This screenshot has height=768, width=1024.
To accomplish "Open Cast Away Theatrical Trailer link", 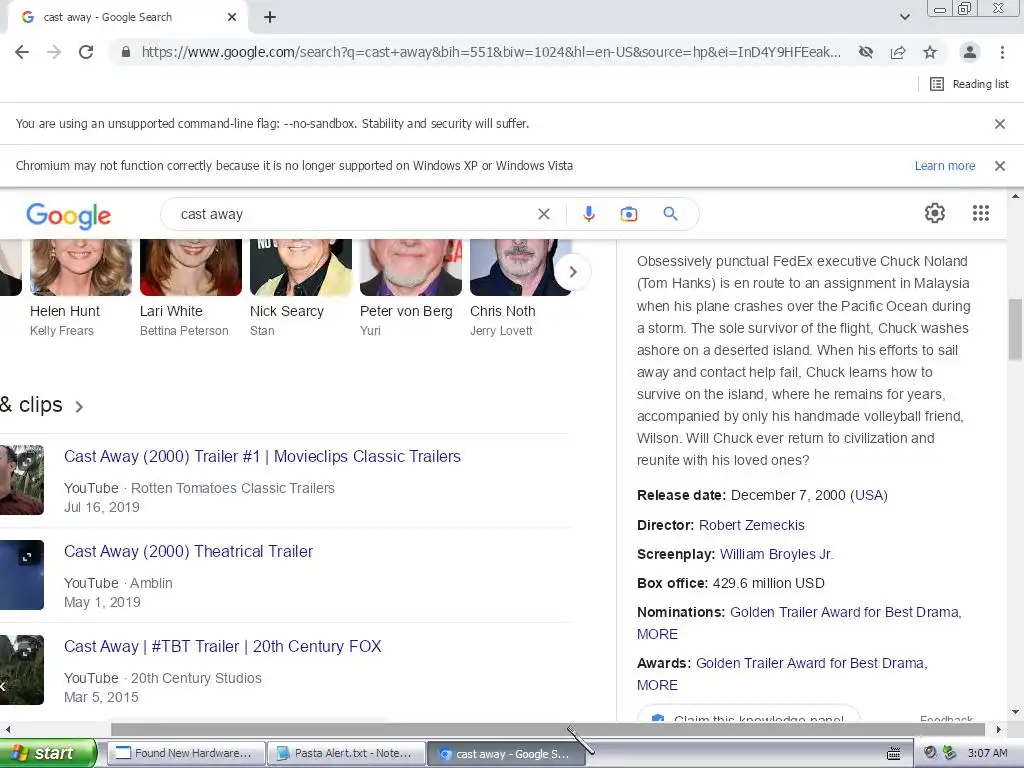I will click(x=188, y=551).
